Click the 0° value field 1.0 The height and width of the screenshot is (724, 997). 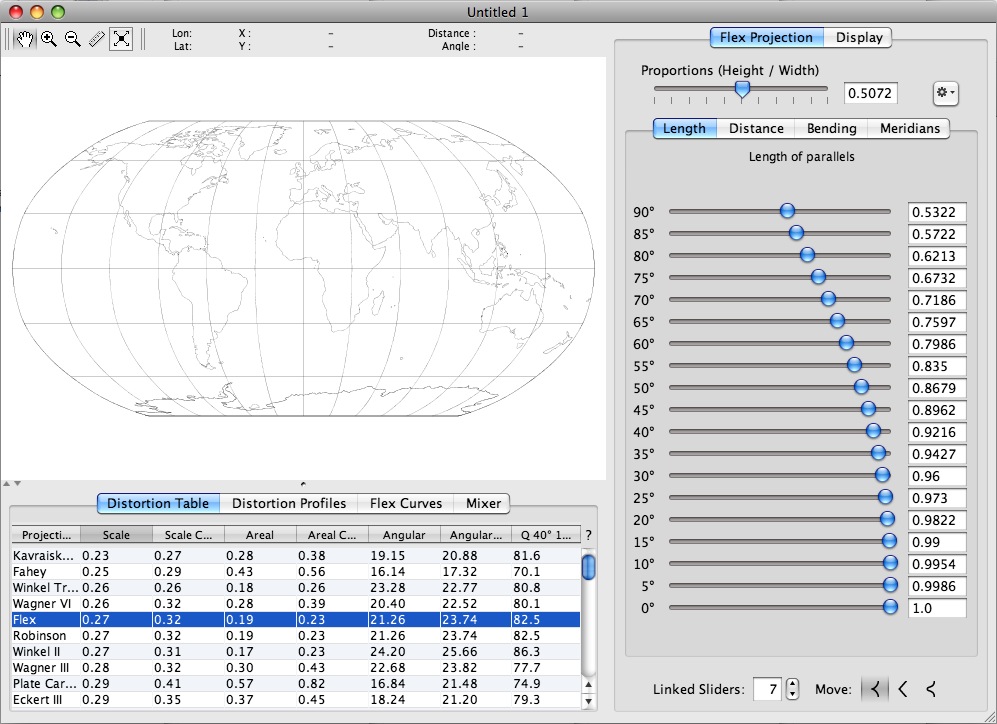tap(937, 608)
